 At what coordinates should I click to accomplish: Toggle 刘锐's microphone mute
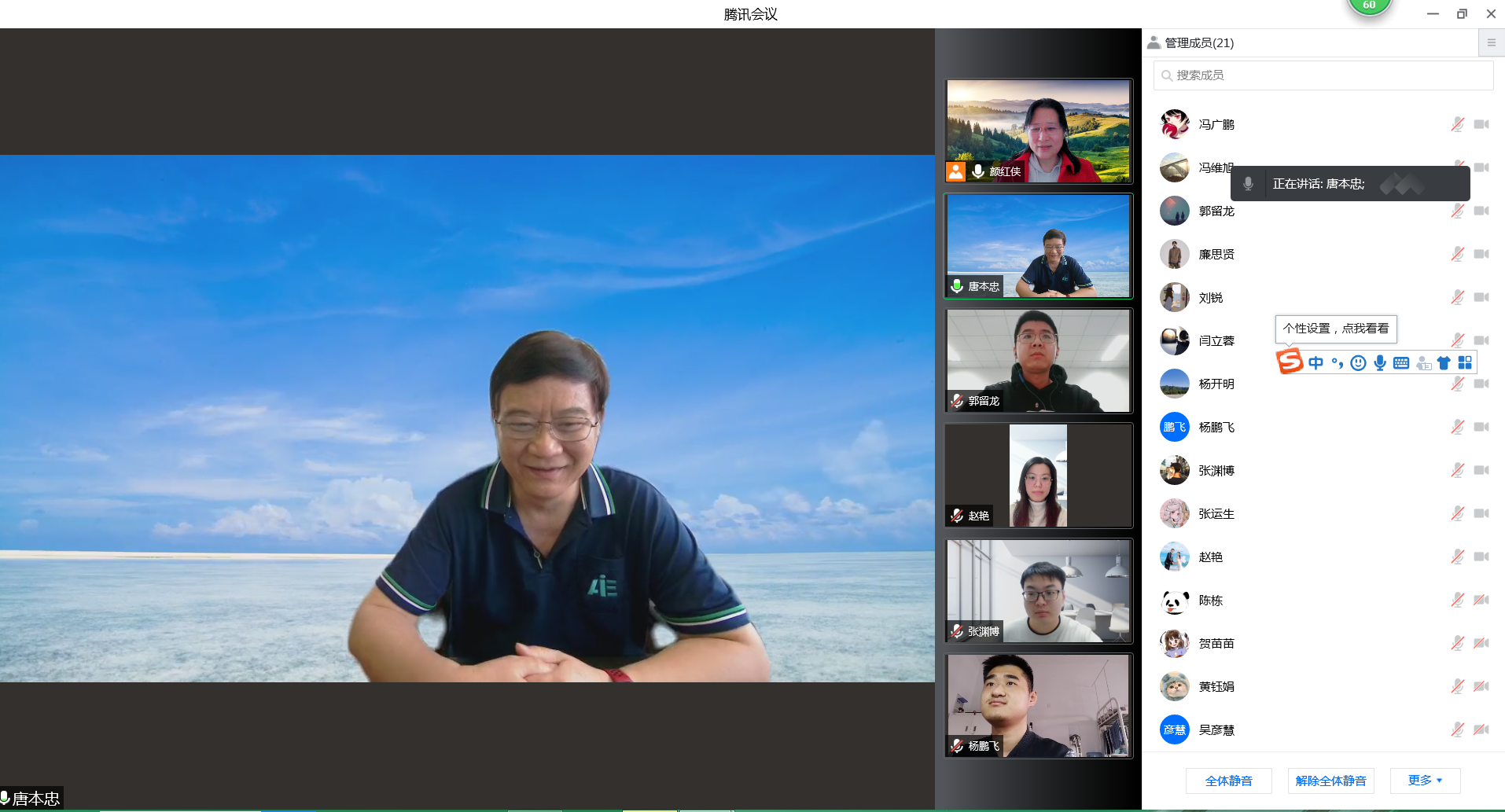tap(1457, 297)
